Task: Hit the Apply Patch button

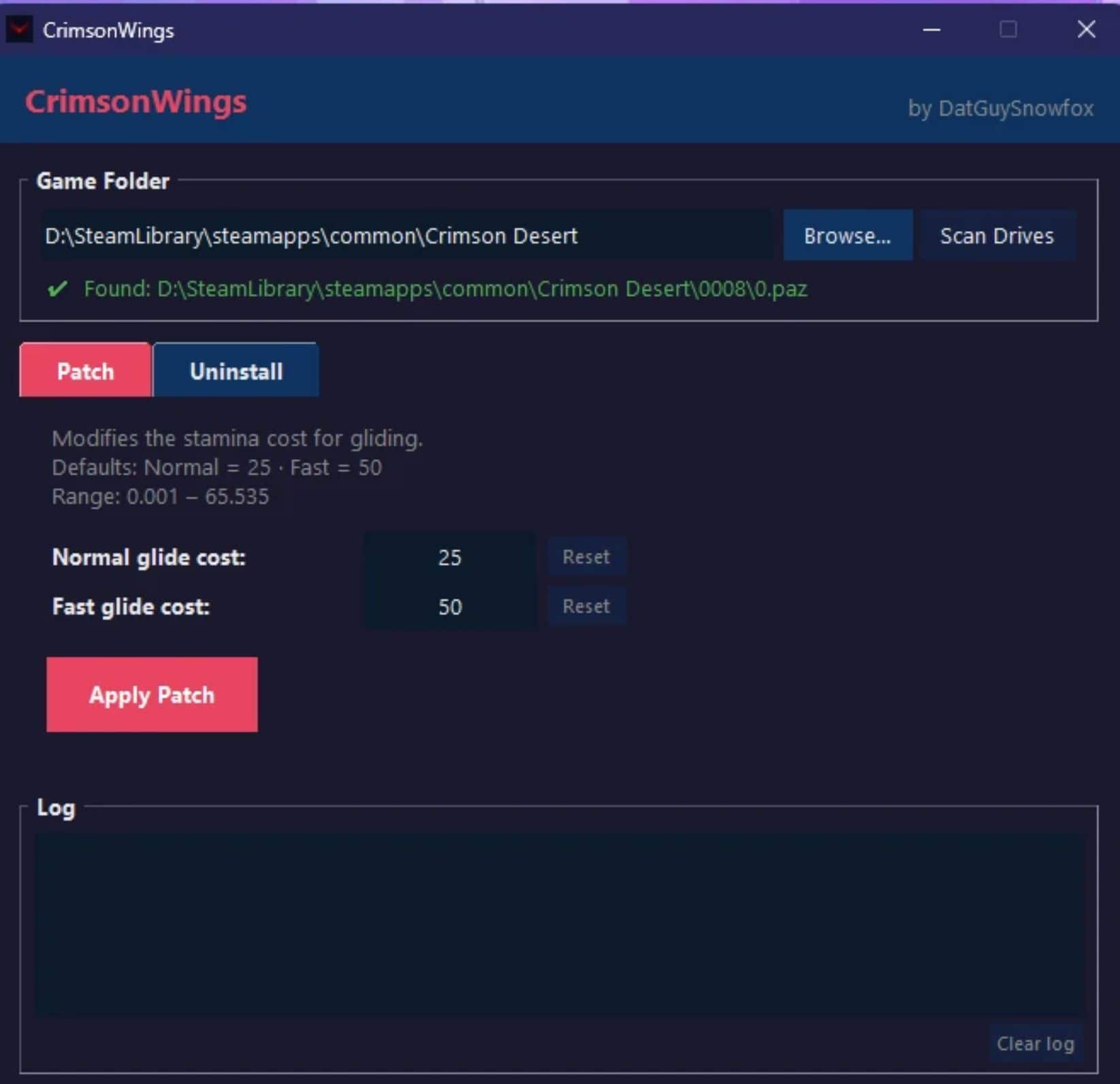Action: (152, 695)
